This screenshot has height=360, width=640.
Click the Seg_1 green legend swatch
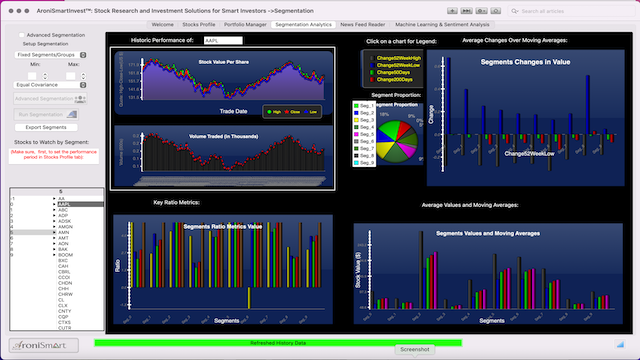pos(356,106)
